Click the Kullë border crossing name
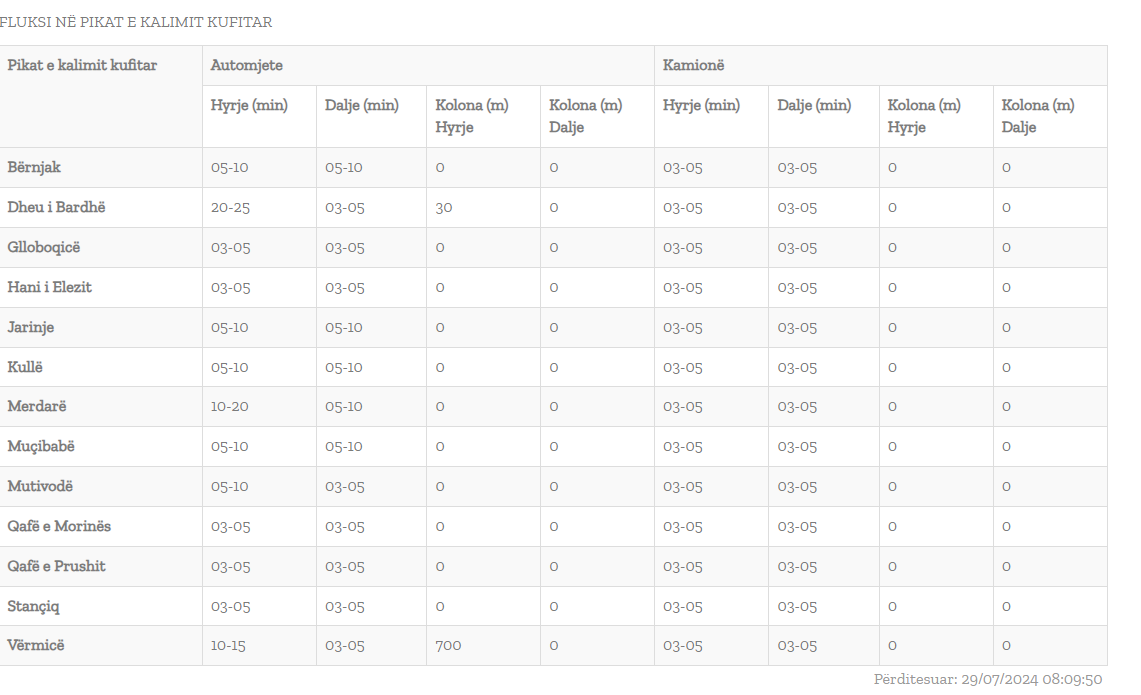 click(x=25, y=367)
